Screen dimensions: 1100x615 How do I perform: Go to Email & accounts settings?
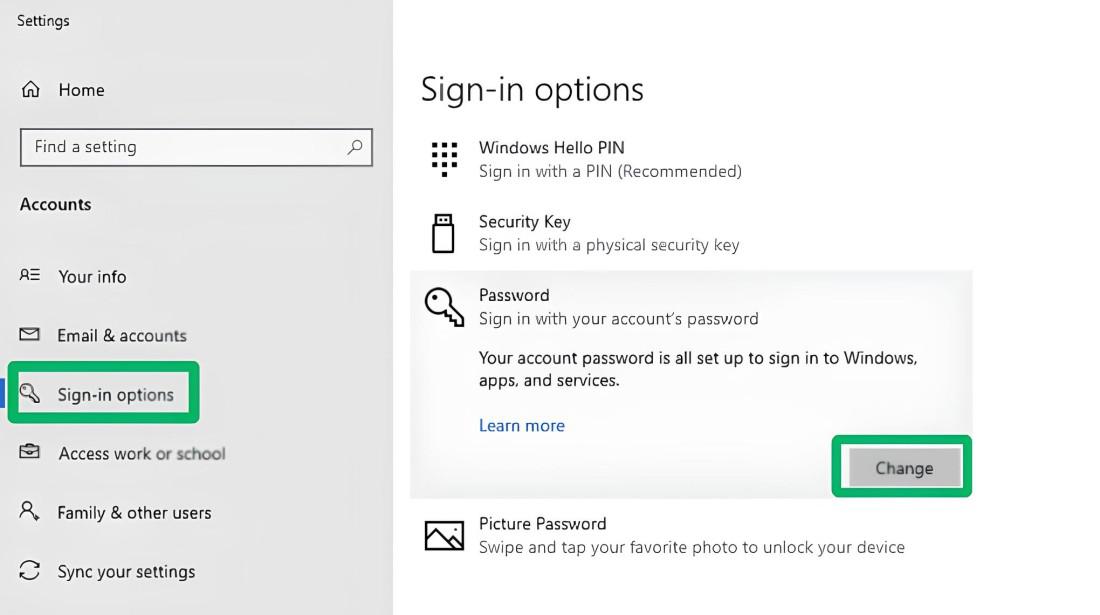(x=122, y=336)
